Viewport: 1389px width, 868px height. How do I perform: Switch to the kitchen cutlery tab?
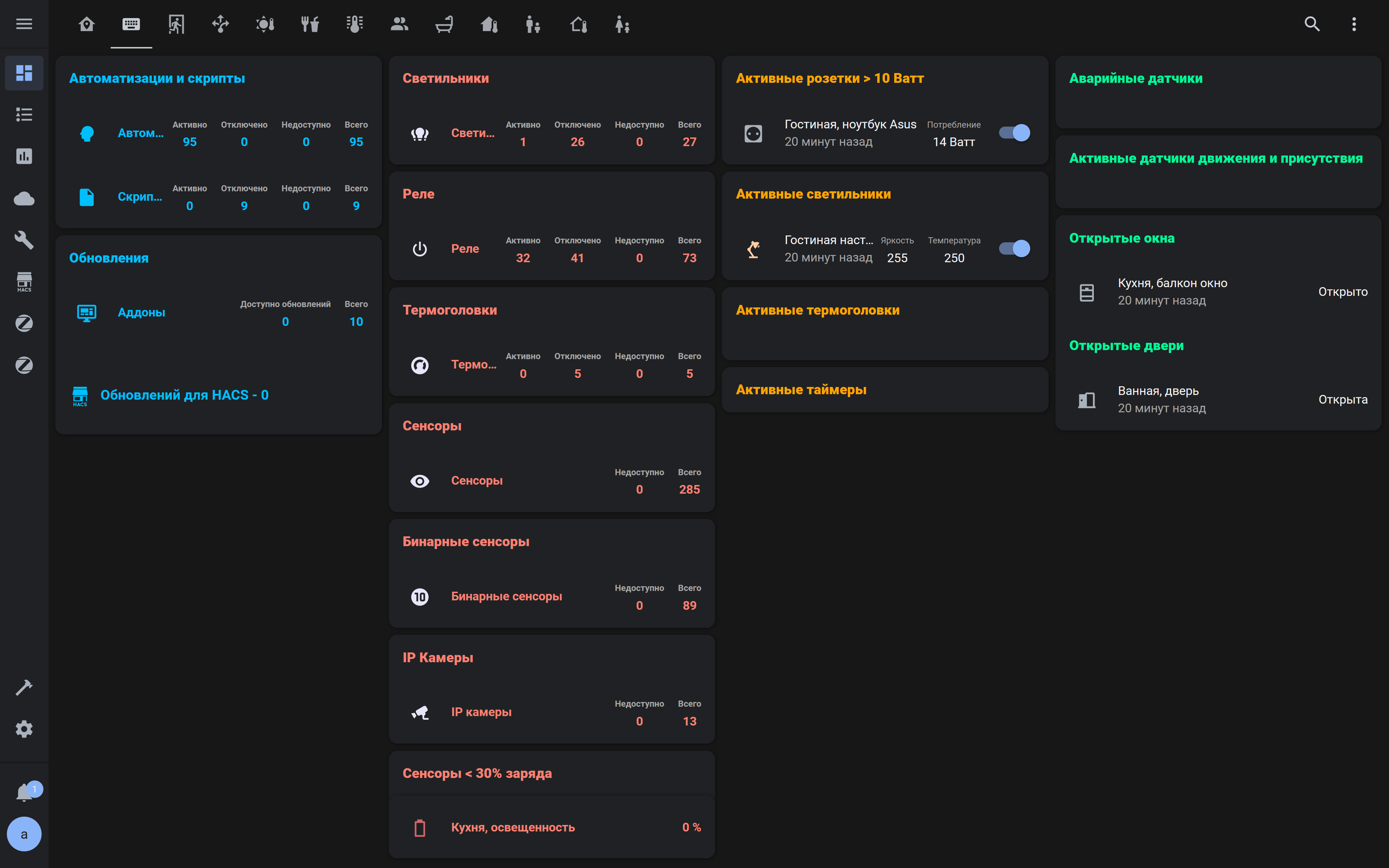pos(310,24)
